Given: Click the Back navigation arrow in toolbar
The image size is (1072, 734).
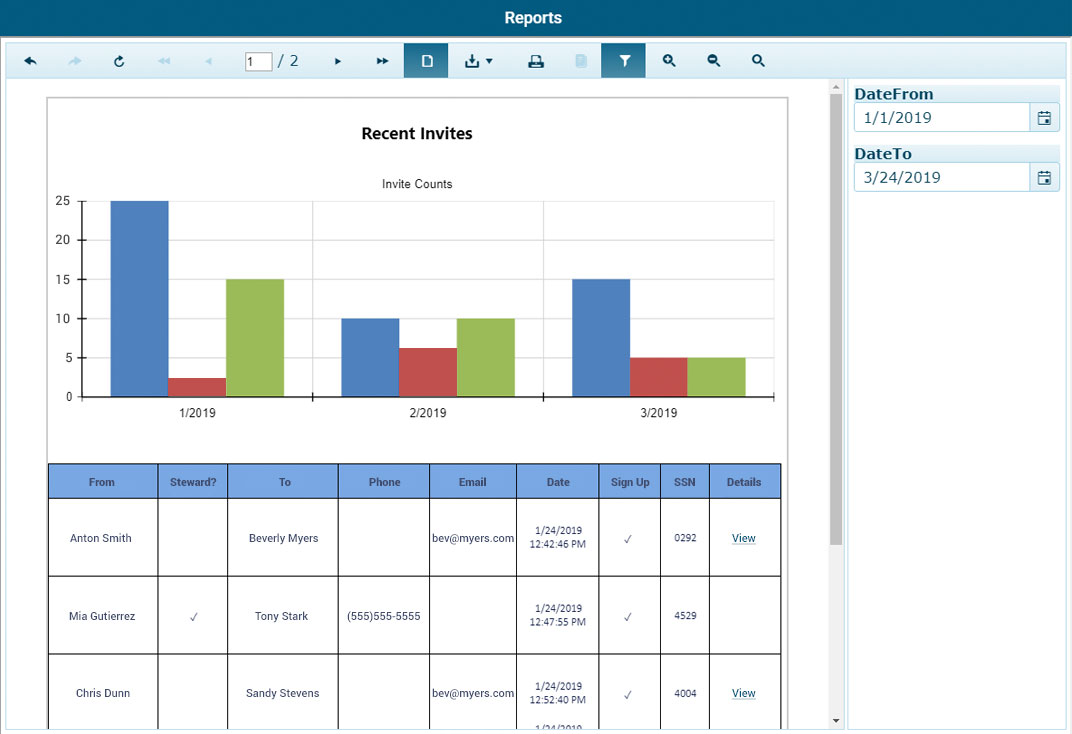Looking at the screenshot, I should [30, 61].
